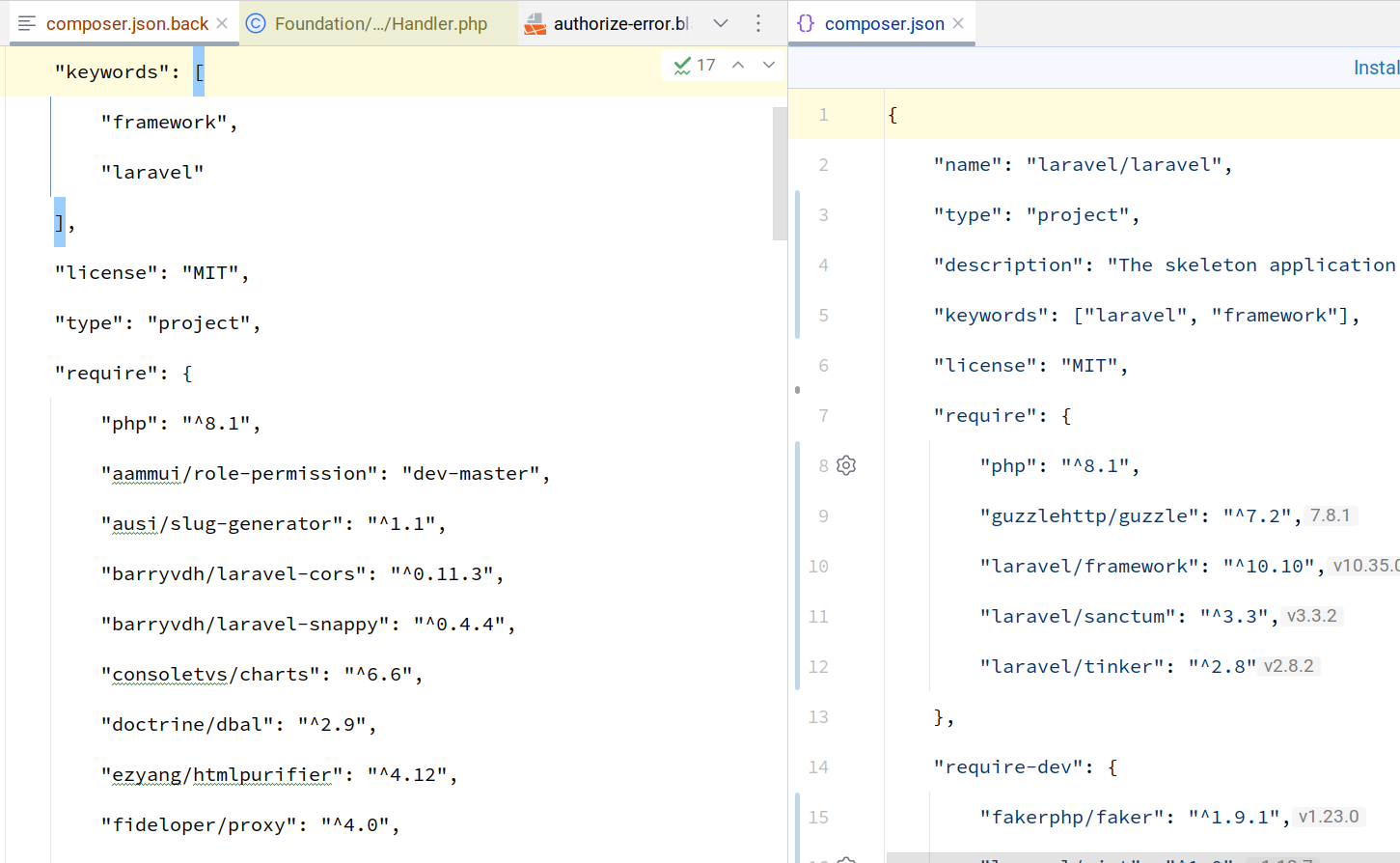Screen dimensions: 1400x863
Task: Click the Install link in the notification bar
Action: coord(1375,68)
